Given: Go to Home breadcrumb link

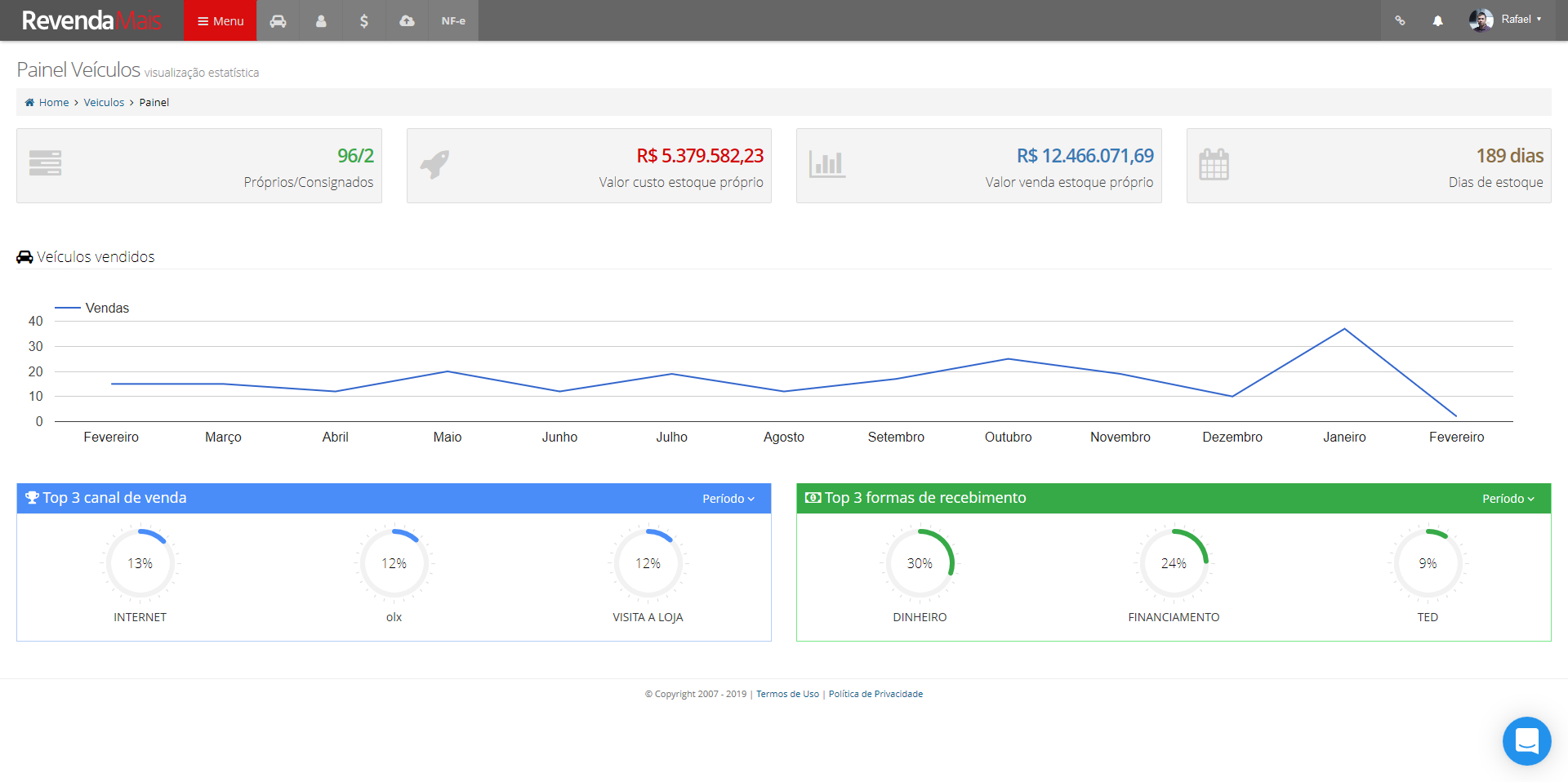Looking at the screenshot, I should tap(53, 103).
